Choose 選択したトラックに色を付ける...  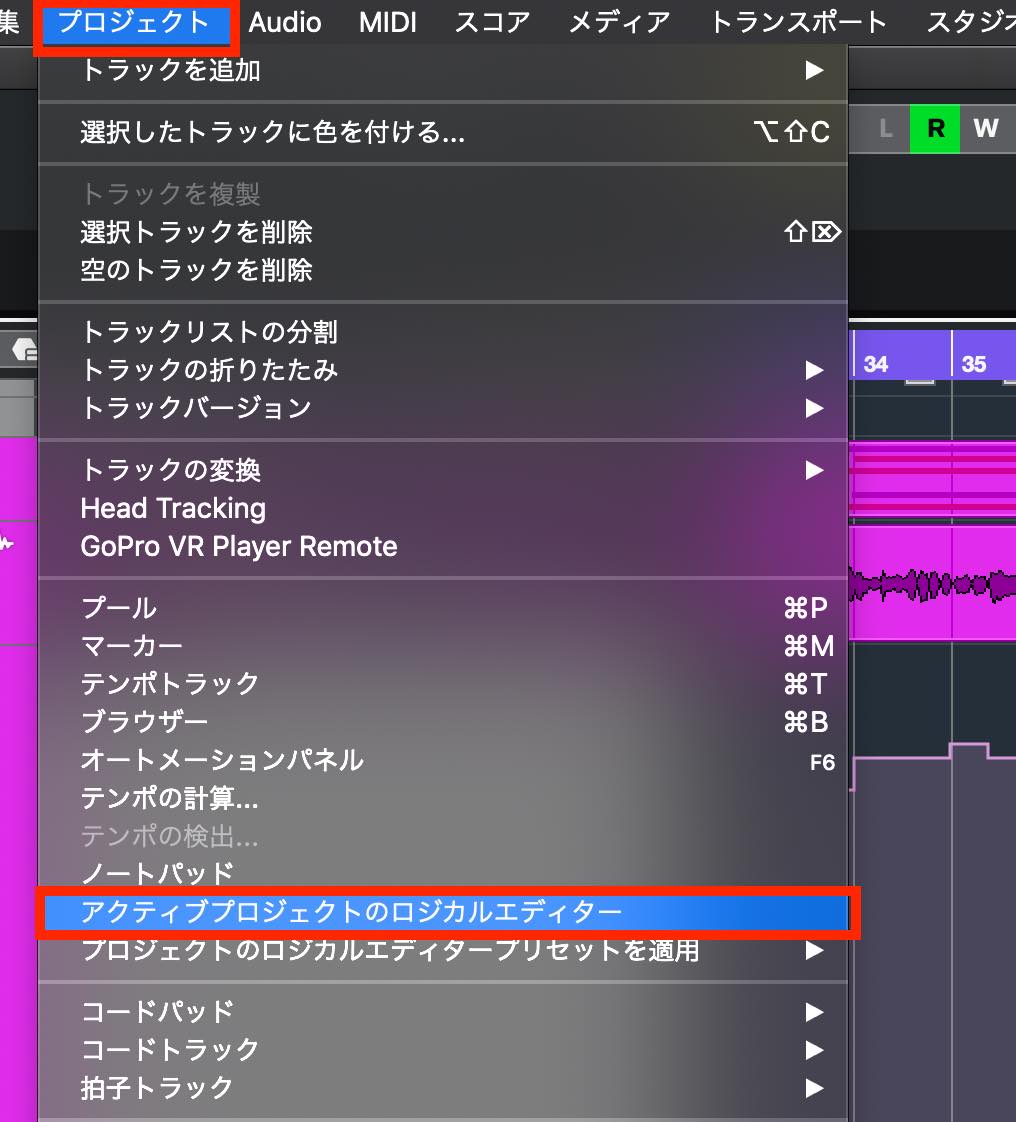point(443,132)
